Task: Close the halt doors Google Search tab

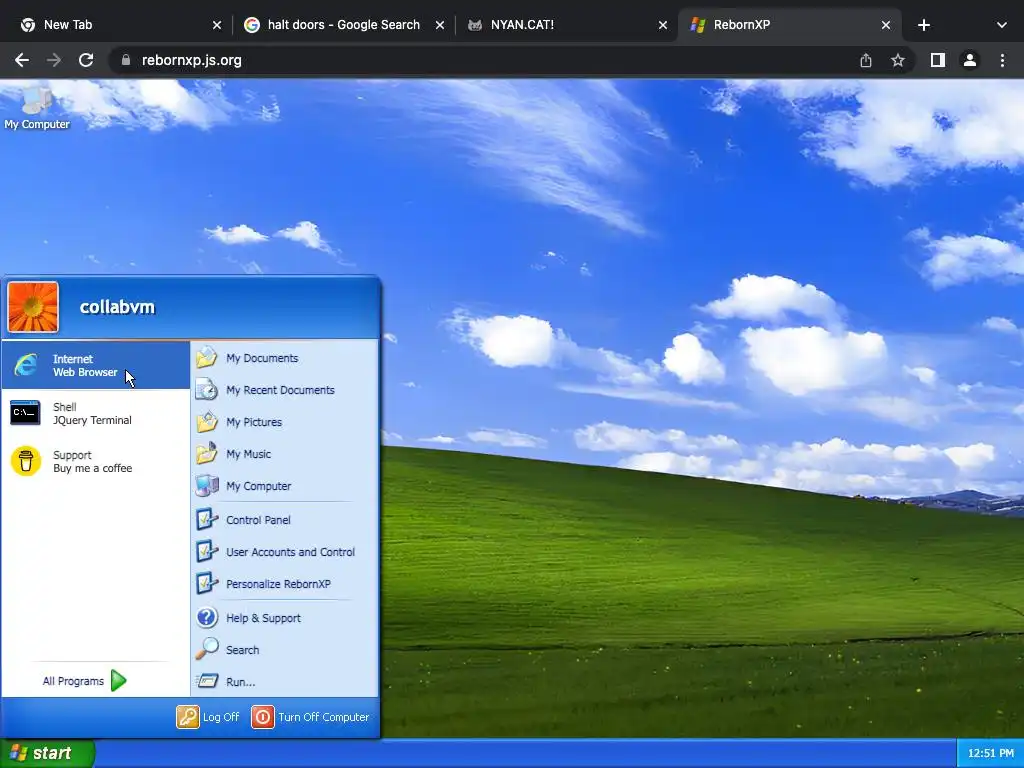Action: (x=440, y=25)
